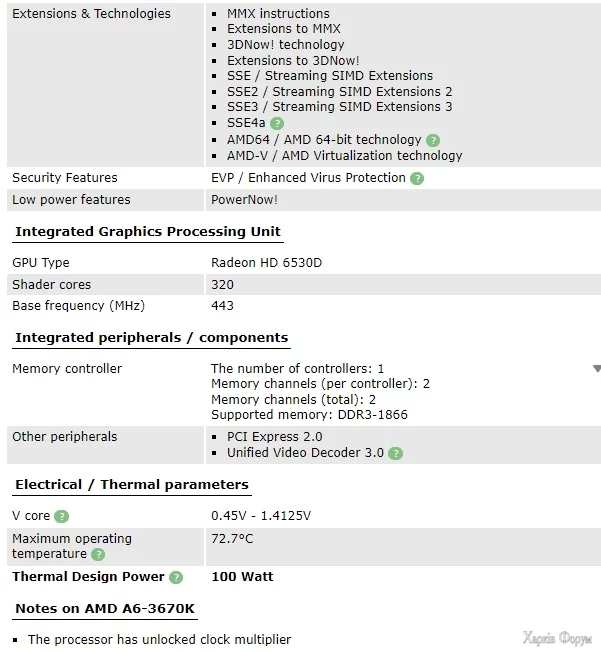Select the Radeon HD 6530D value

point(266,263)
